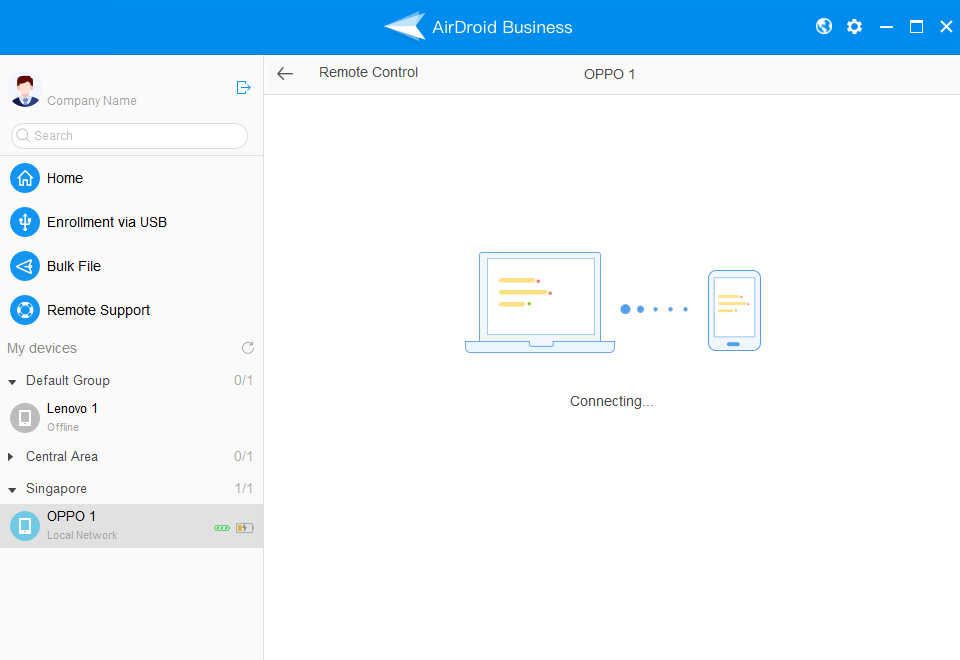The width and height of the screenshot is (960, 660).
Task: Click the Bulk File send icon
Action: point(25,266)
